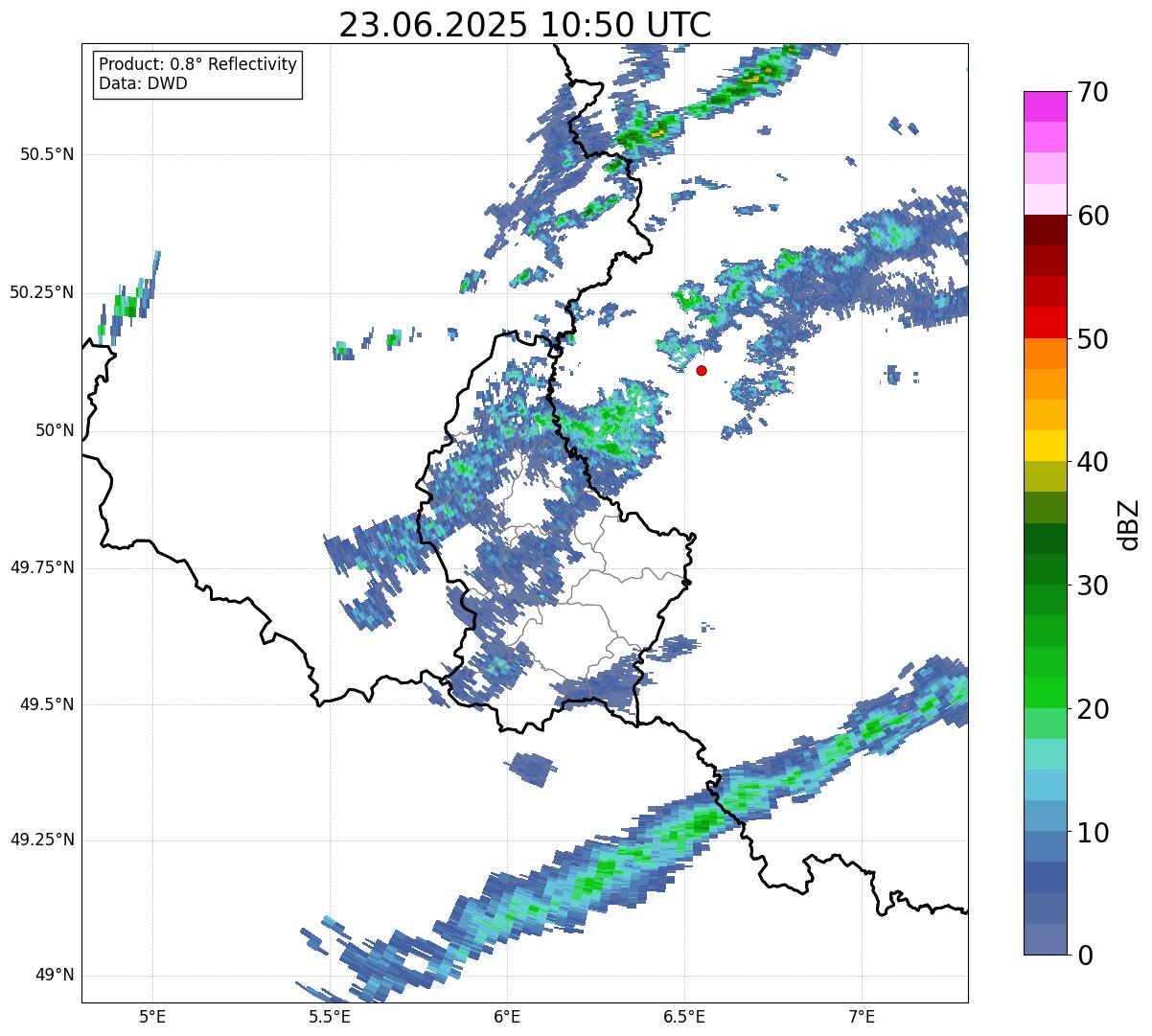Click the 'dBZ' colorbar axis label
The height and width of the screenshot is (1036, 1152).
tap(1129, 523)
